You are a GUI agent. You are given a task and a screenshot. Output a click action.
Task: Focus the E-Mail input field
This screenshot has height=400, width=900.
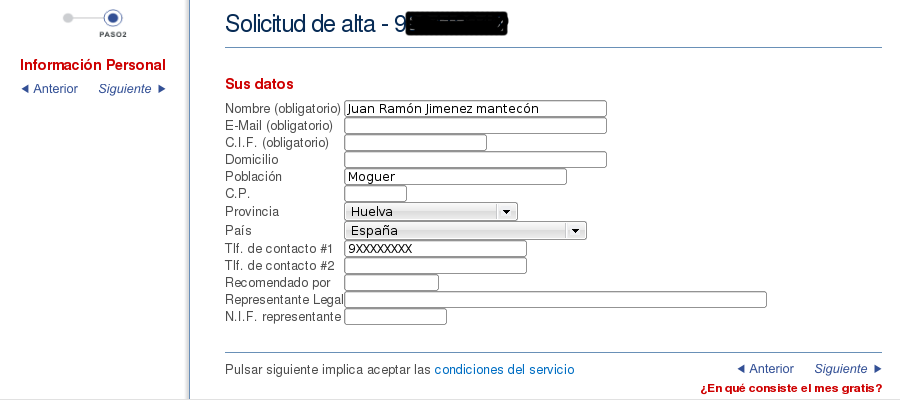coord(475,126)
